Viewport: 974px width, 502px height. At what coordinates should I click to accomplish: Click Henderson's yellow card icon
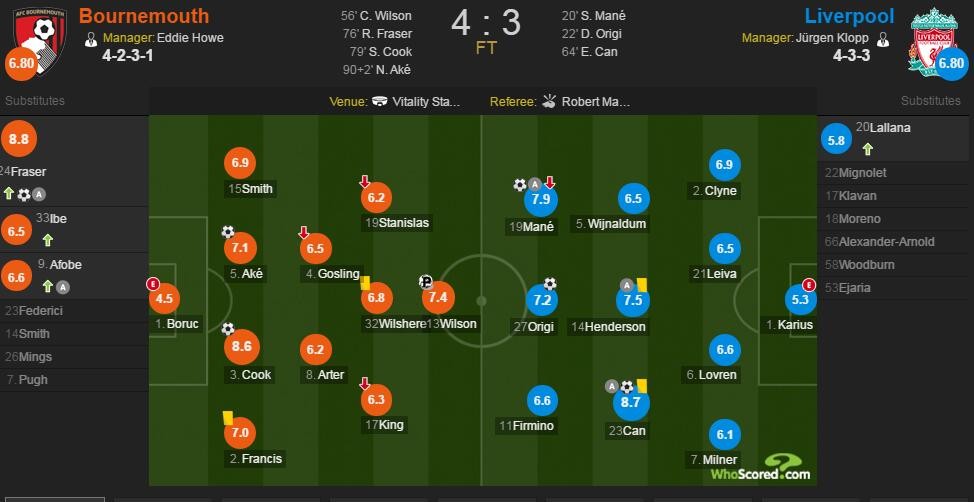(642, 285)
